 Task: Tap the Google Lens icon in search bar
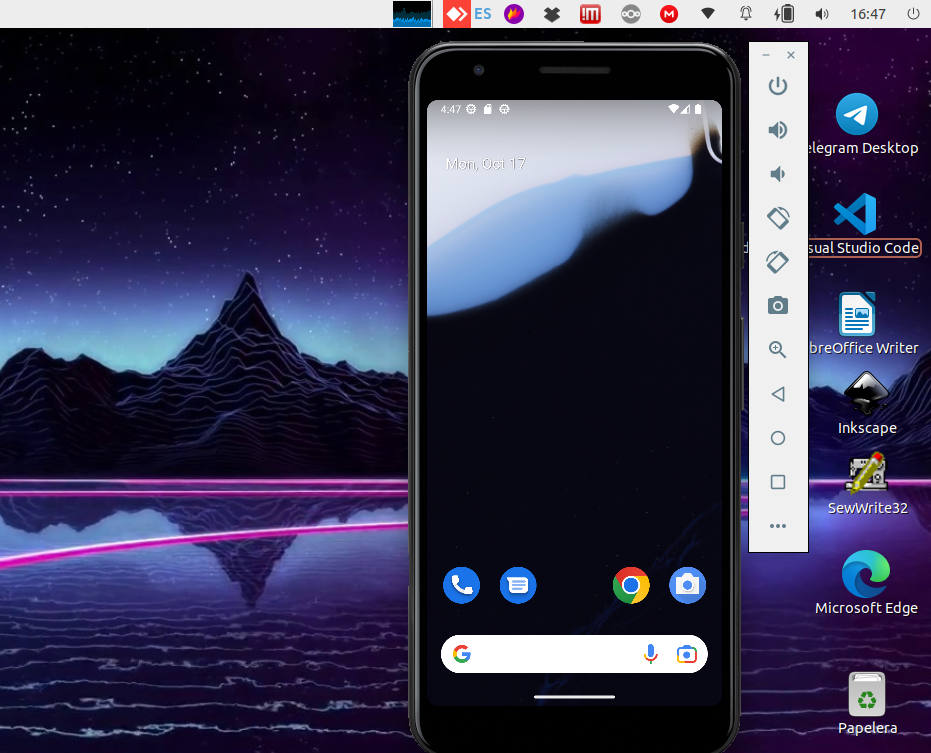pyautogui.click(x=686, y=654)
